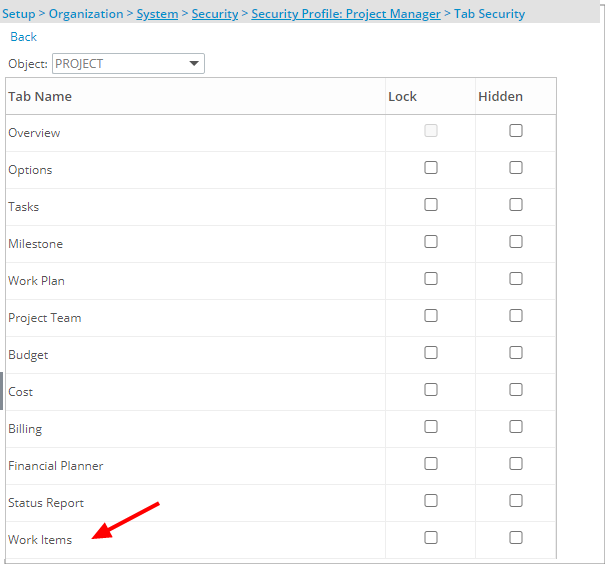The width and height of the screenshot is (605, 564).
Task: Lock the Budget tab
Action: pyautogui.click(x=431, y=353)
